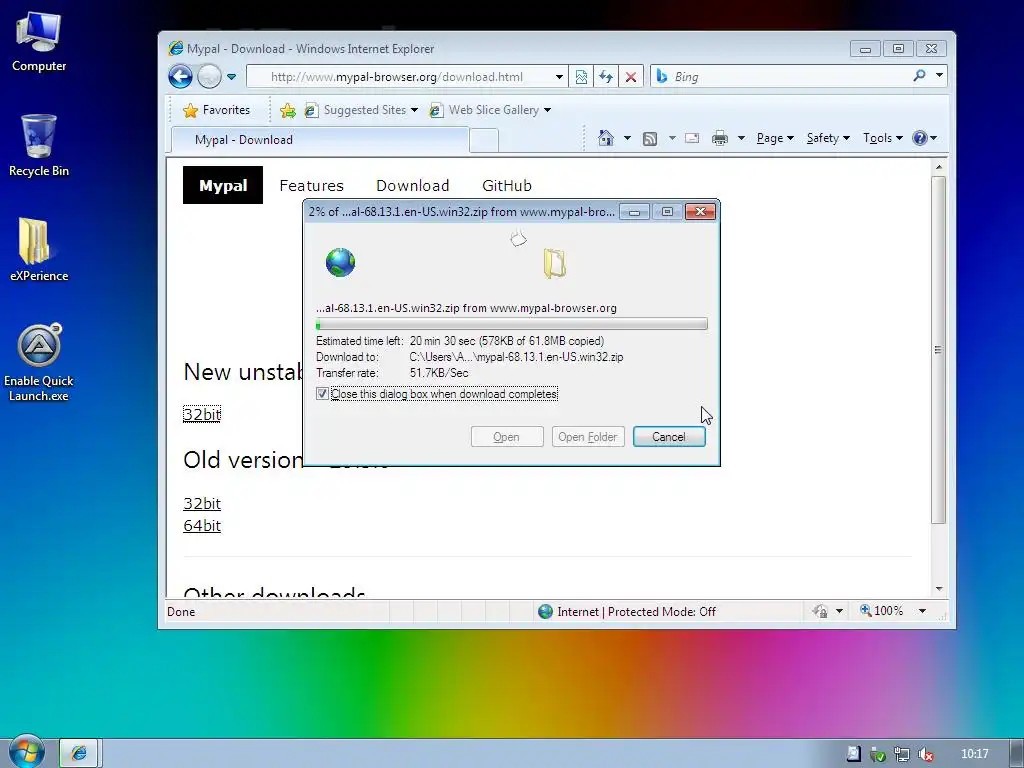The width and height of the screenshot is (1024, 768).
Task: Open the Tools menu
Action: [883, 138]
